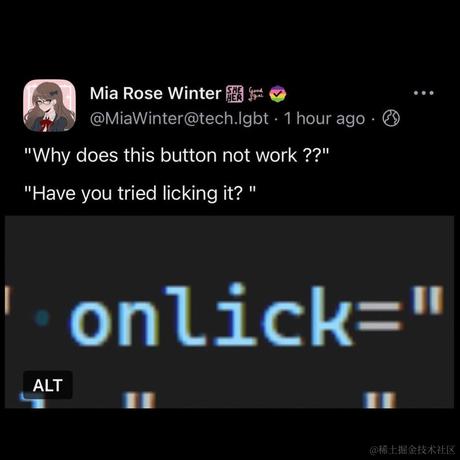The image size is (460, 460).
Task: Click the "onlick" word in the attached image
Action: coord(211,316)
